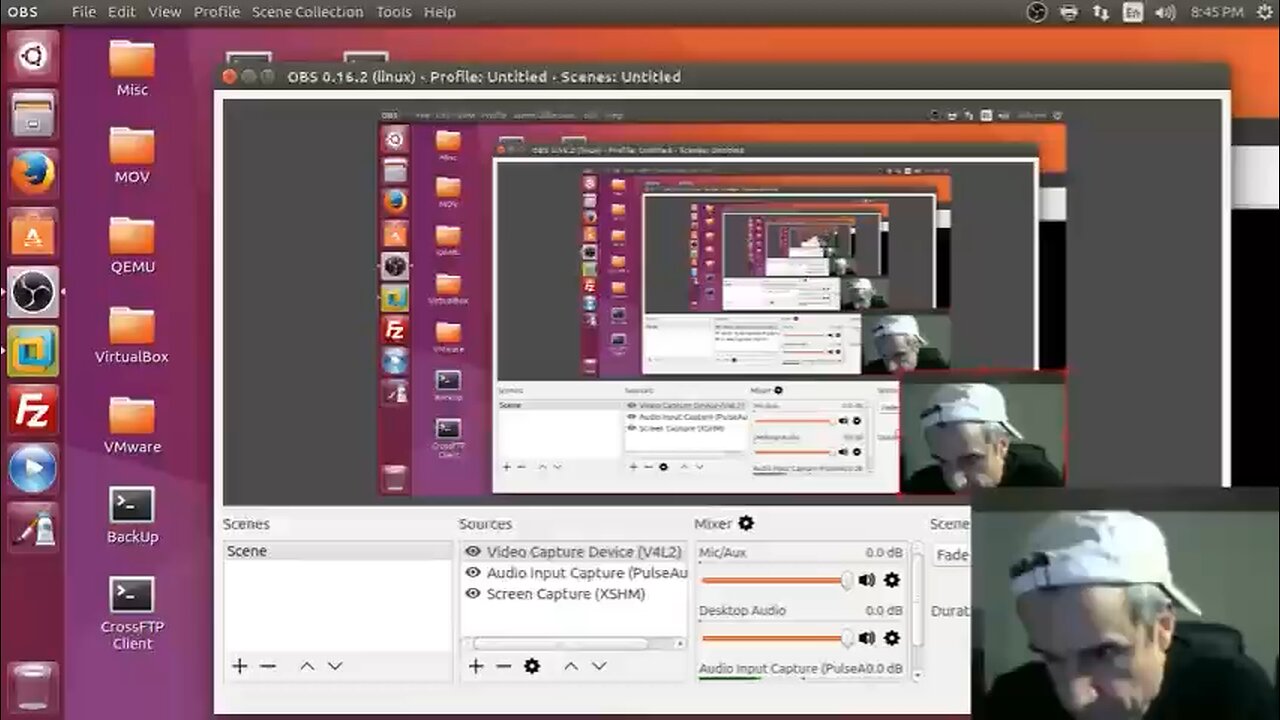Select the Screen Capture (XSHM) source row
The image size is (1280, 720).
coord(575,594)
